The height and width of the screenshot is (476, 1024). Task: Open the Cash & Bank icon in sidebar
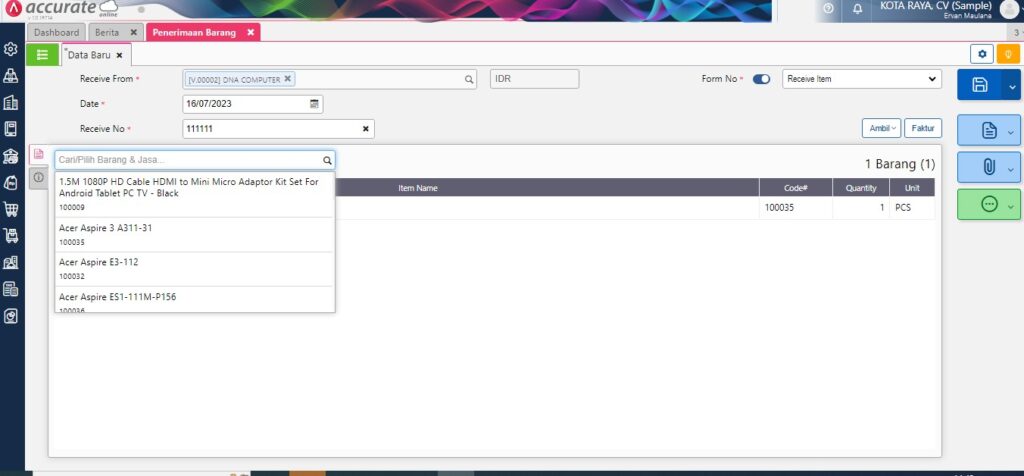tap(10, 155)
